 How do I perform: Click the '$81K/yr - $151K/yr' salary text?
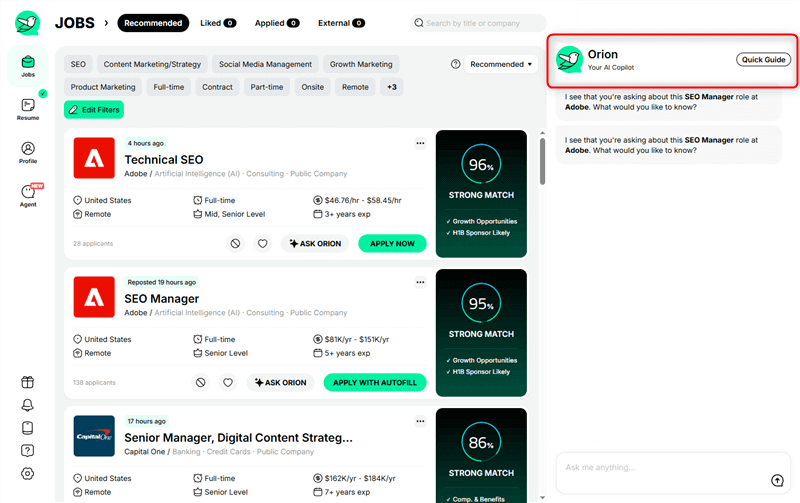[357, 339]
